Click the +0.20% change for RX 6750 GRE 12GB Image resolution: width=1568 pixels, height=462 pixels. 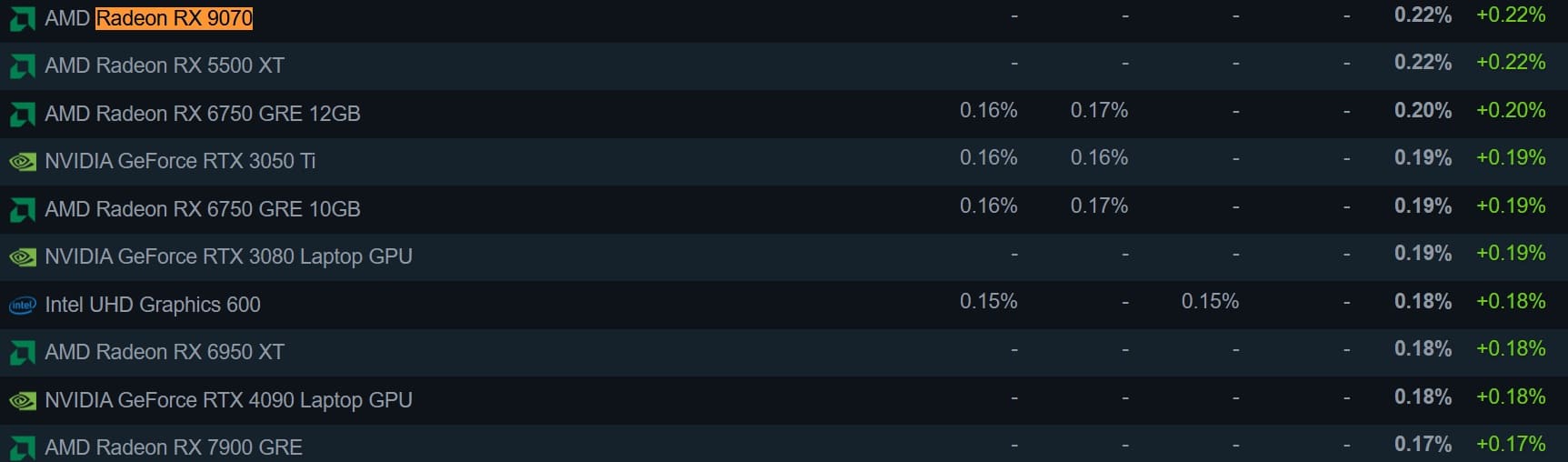point(1511,110)
